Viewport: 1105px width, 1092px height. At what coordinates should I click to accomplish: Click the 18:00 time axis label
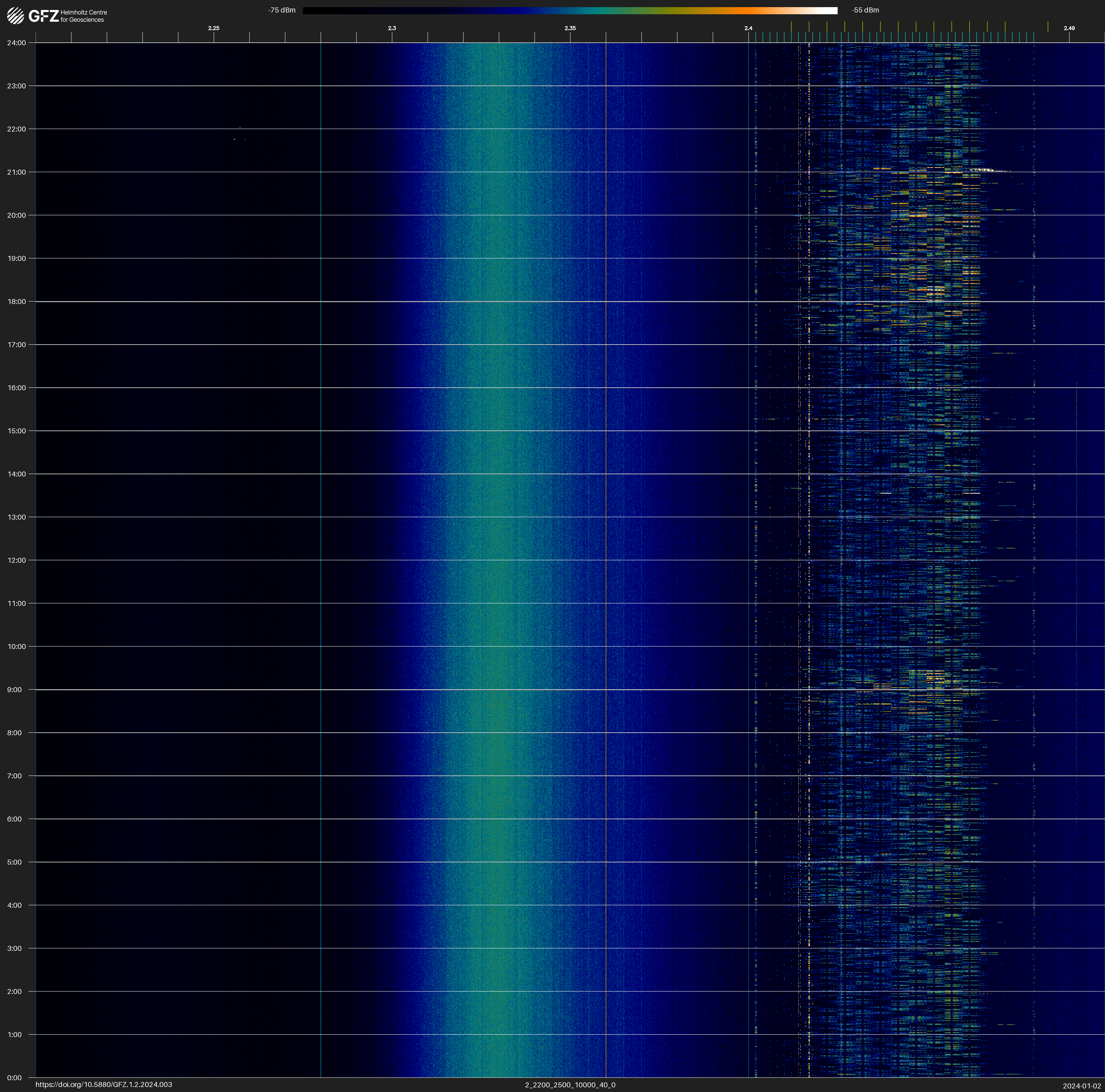tap(17, 301)
